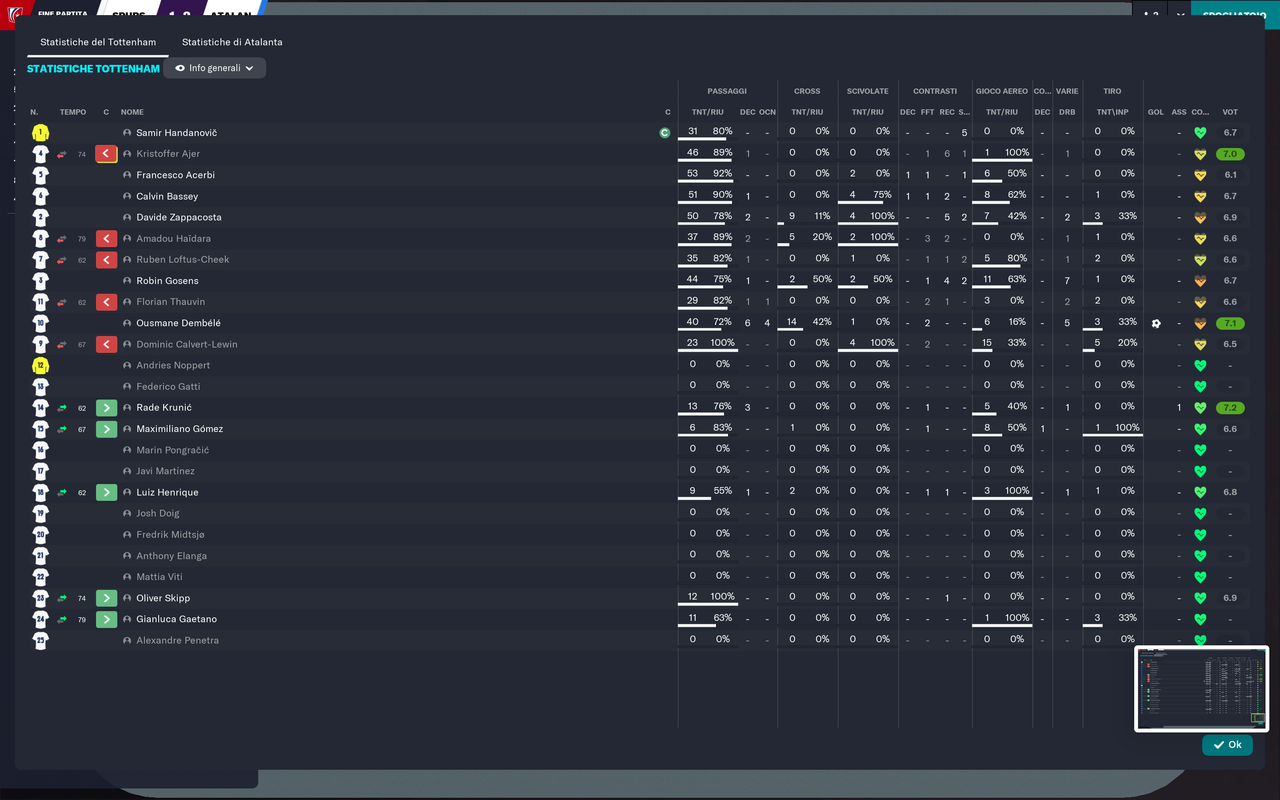Image resolution: width=1280 pixels, height=800 pixels.
Task: Switch to Statistiche del Tottenham tab
Action: tap(98, 42)
